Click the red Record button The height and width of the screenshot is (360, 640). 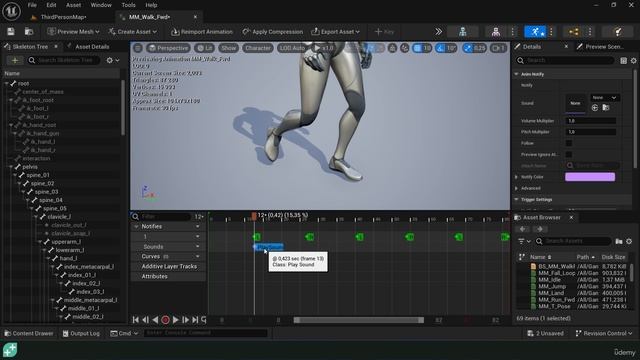click(165, 320)
